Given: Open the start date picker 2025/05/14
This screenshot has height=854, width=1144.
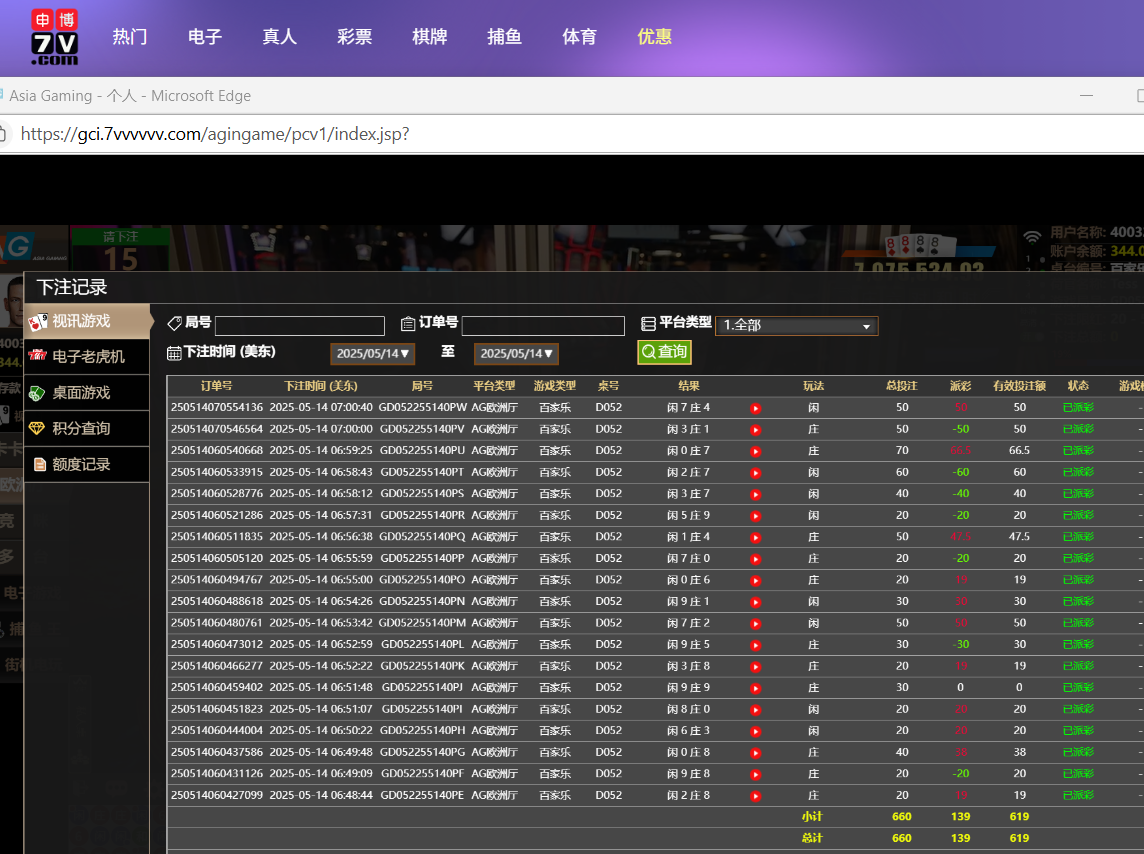Looking at the screenshot, I should (x=372, y=354).
